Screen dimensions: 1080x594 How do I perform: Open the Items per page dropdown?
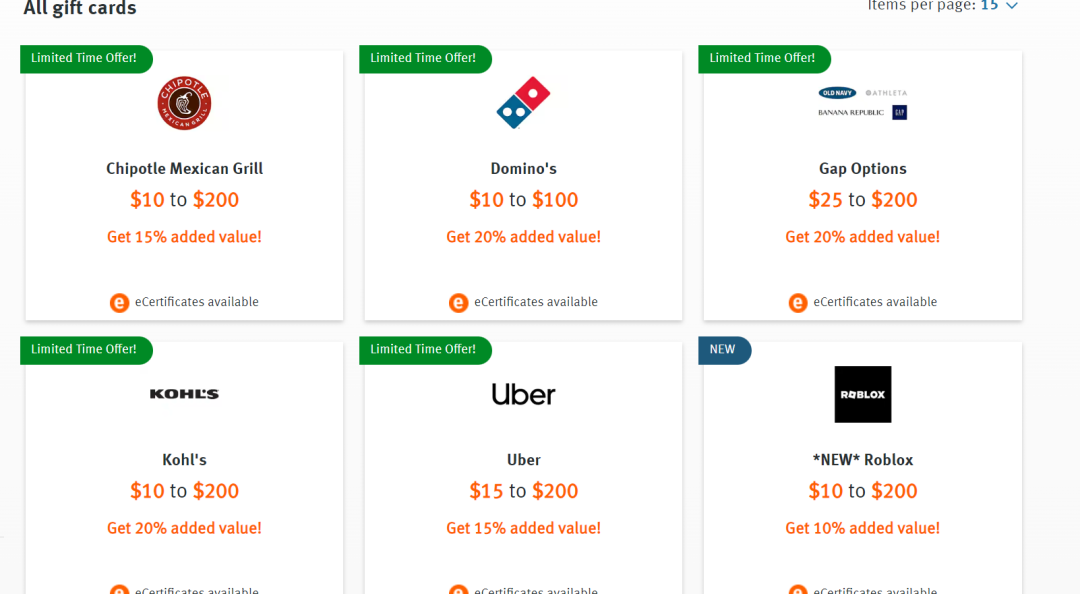(1012, 6)
